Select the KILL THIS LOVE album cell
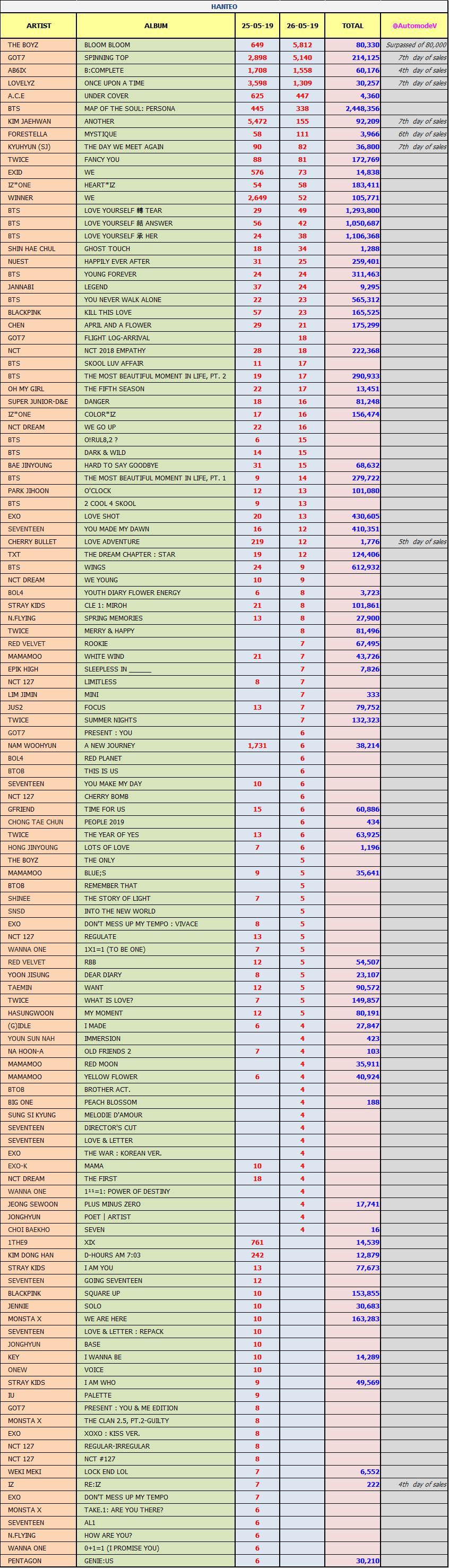449x1568 pixels. tap(108, 313)
